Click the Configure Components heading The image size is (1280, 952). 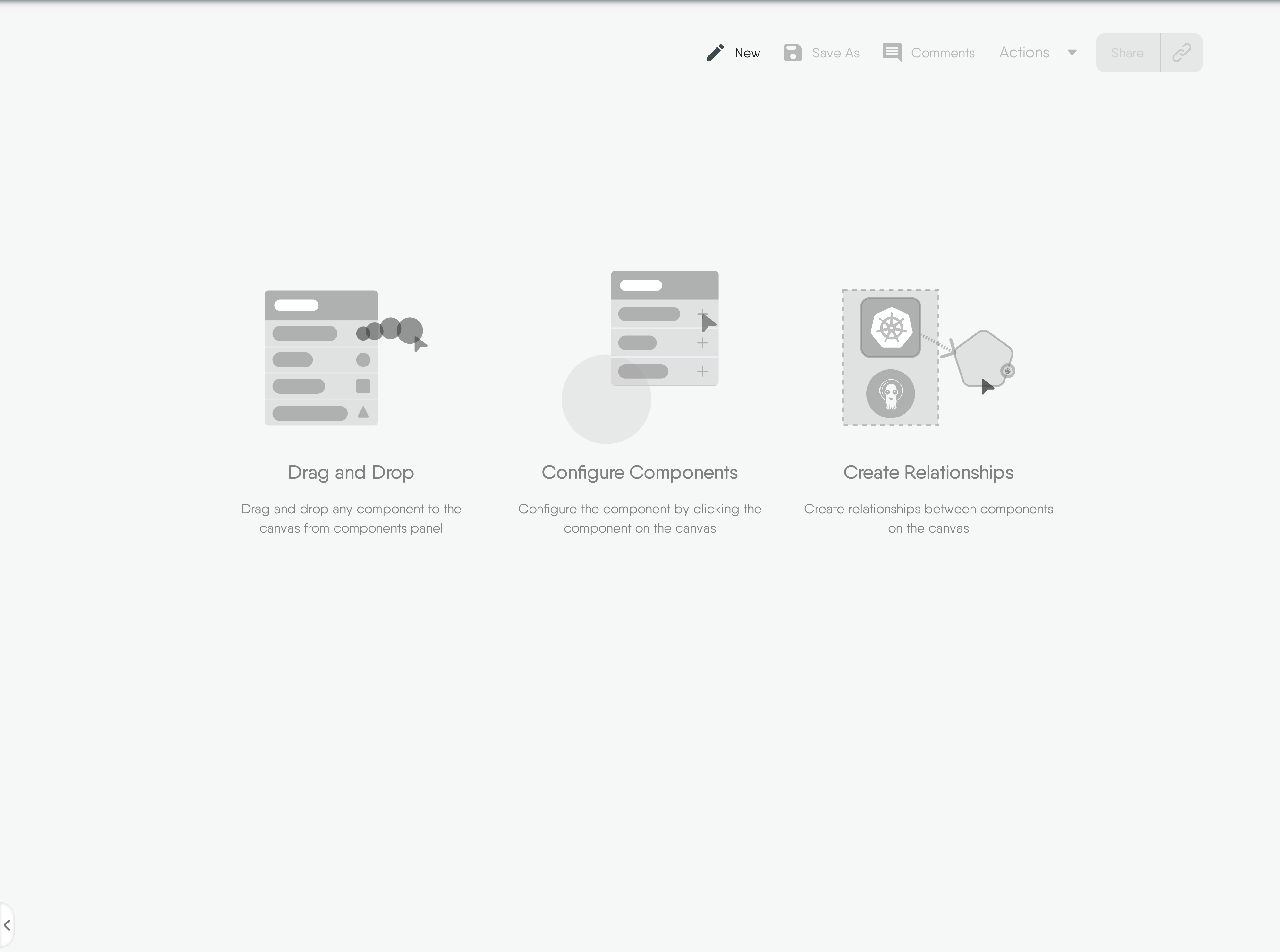click(639, 473)
